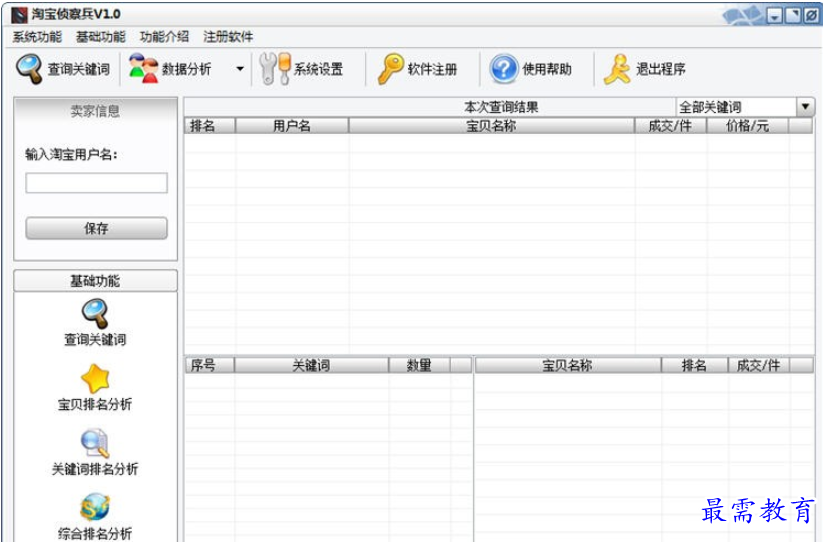Screen dimensions: 823x542
Task: Sort results by 排名 column header
Action: click(210, 126)
